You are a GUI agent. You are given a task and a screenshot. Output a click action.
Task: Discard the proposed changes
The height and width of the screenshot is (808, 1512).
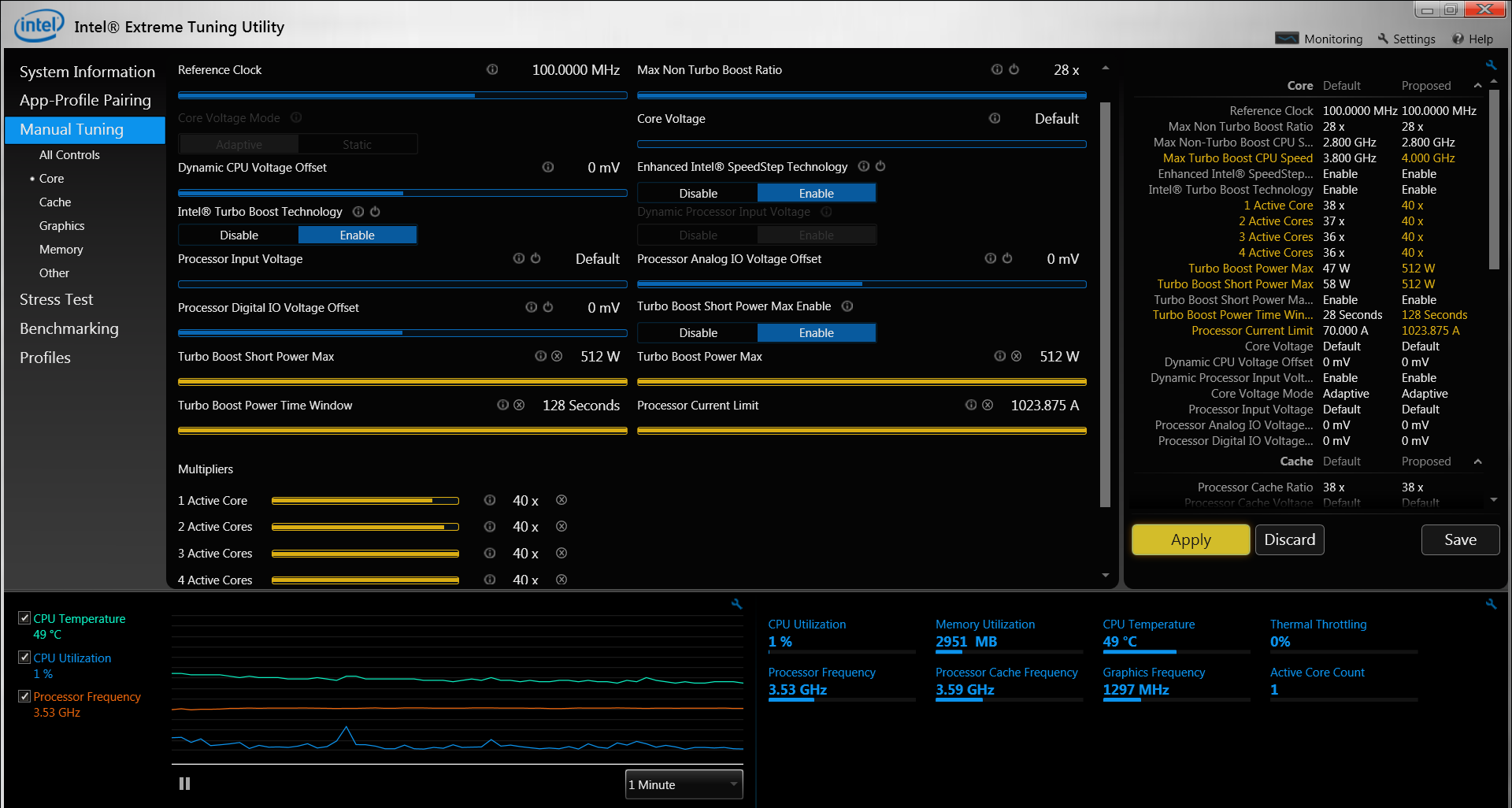point(1289,539)
